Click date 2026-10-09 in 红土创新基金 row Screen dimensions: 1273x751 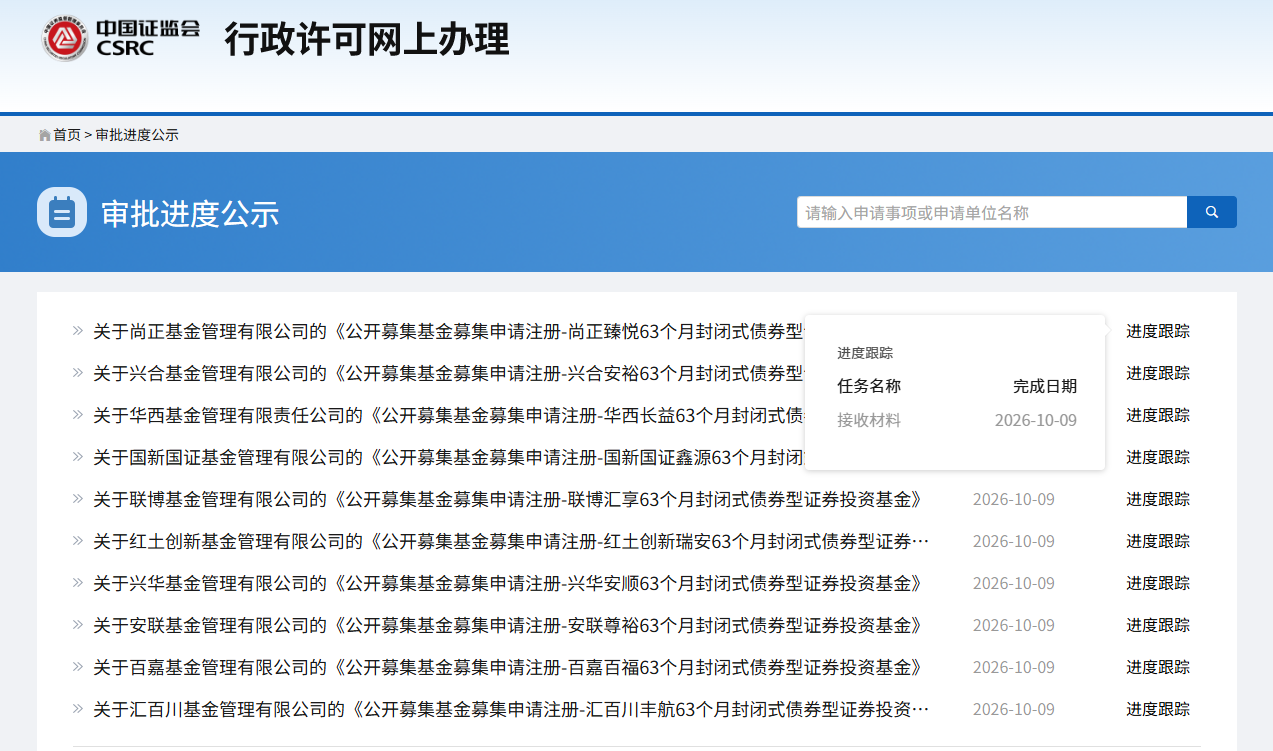(x=1013, y=541)
